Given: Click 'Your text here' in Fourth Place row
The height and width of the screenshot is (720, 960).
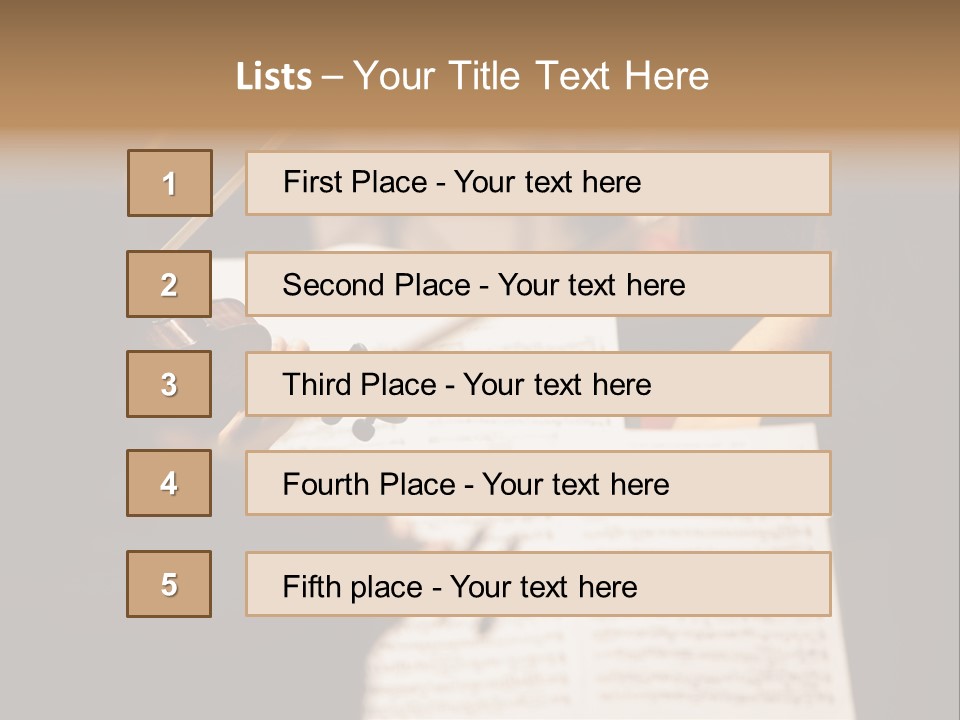Looking at the screenshot, I should (575, 485).
